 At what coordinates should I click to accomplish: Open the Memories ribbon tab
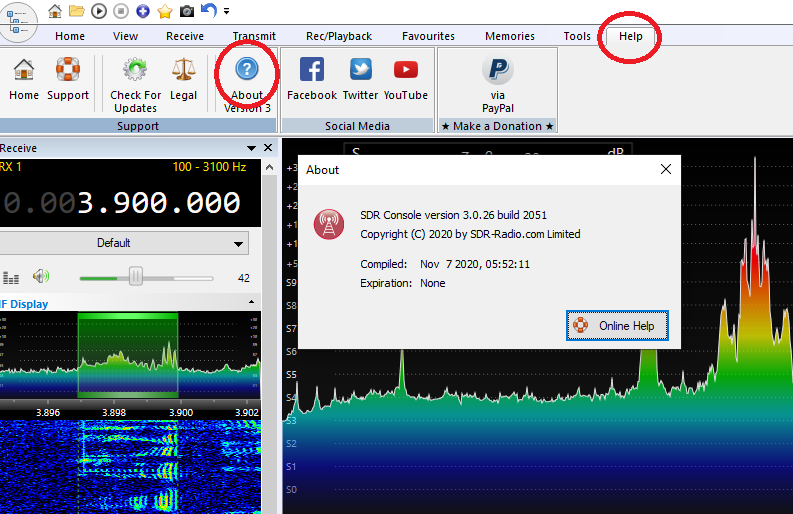coord(510,36)
